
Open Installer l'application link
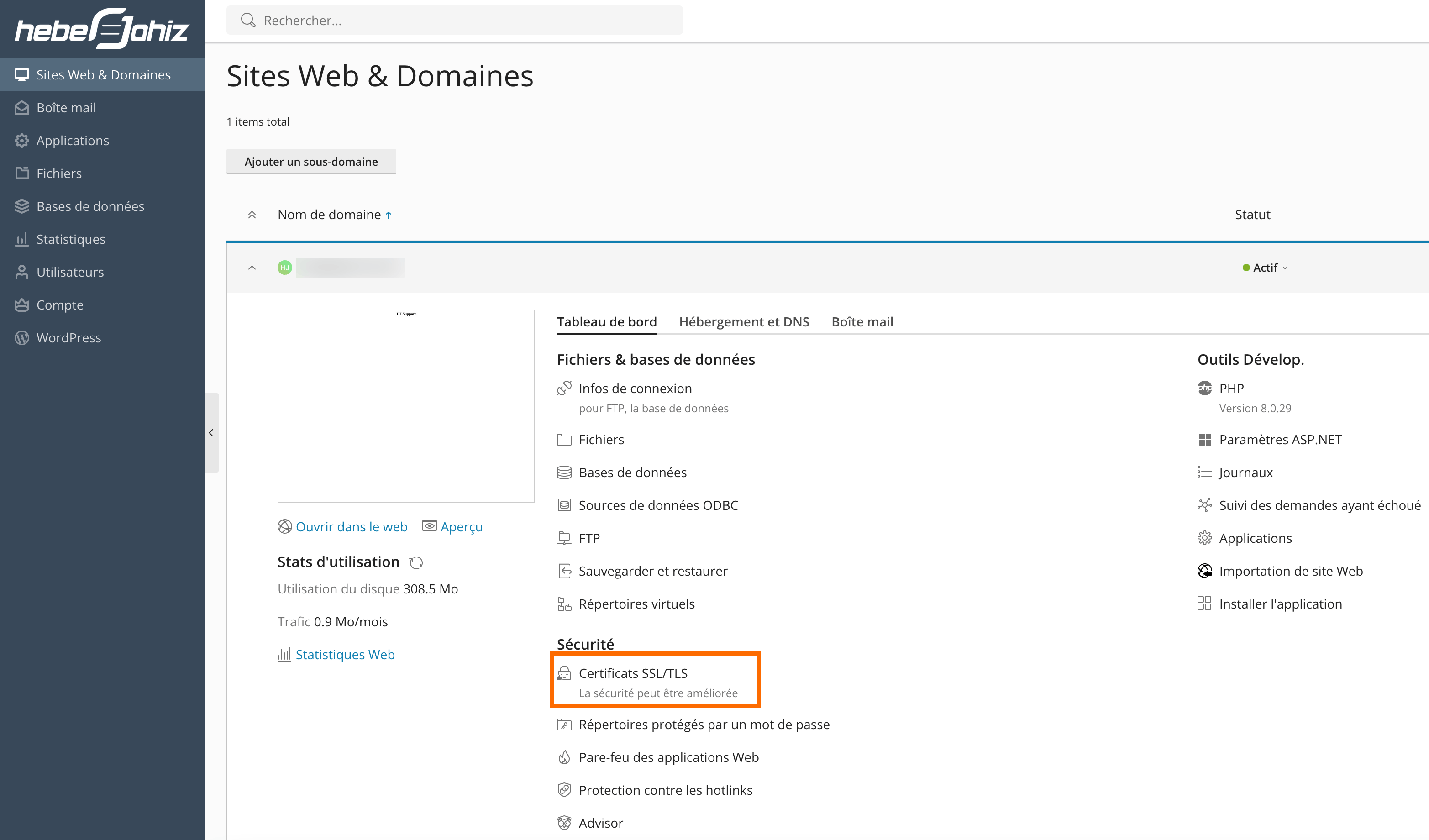1281,604
